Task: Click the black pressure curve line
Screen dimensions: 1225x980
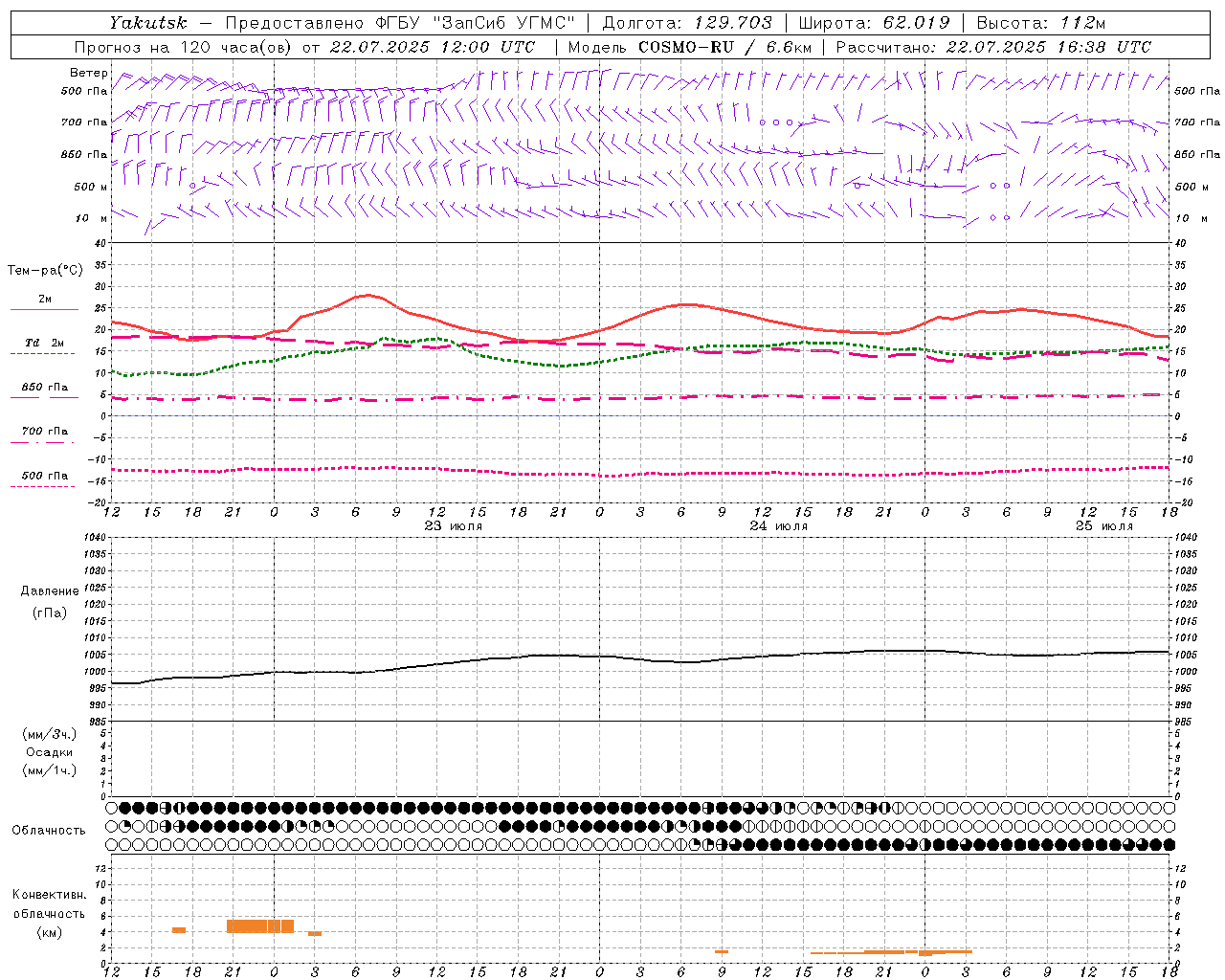Action: (x=639, y=658)
